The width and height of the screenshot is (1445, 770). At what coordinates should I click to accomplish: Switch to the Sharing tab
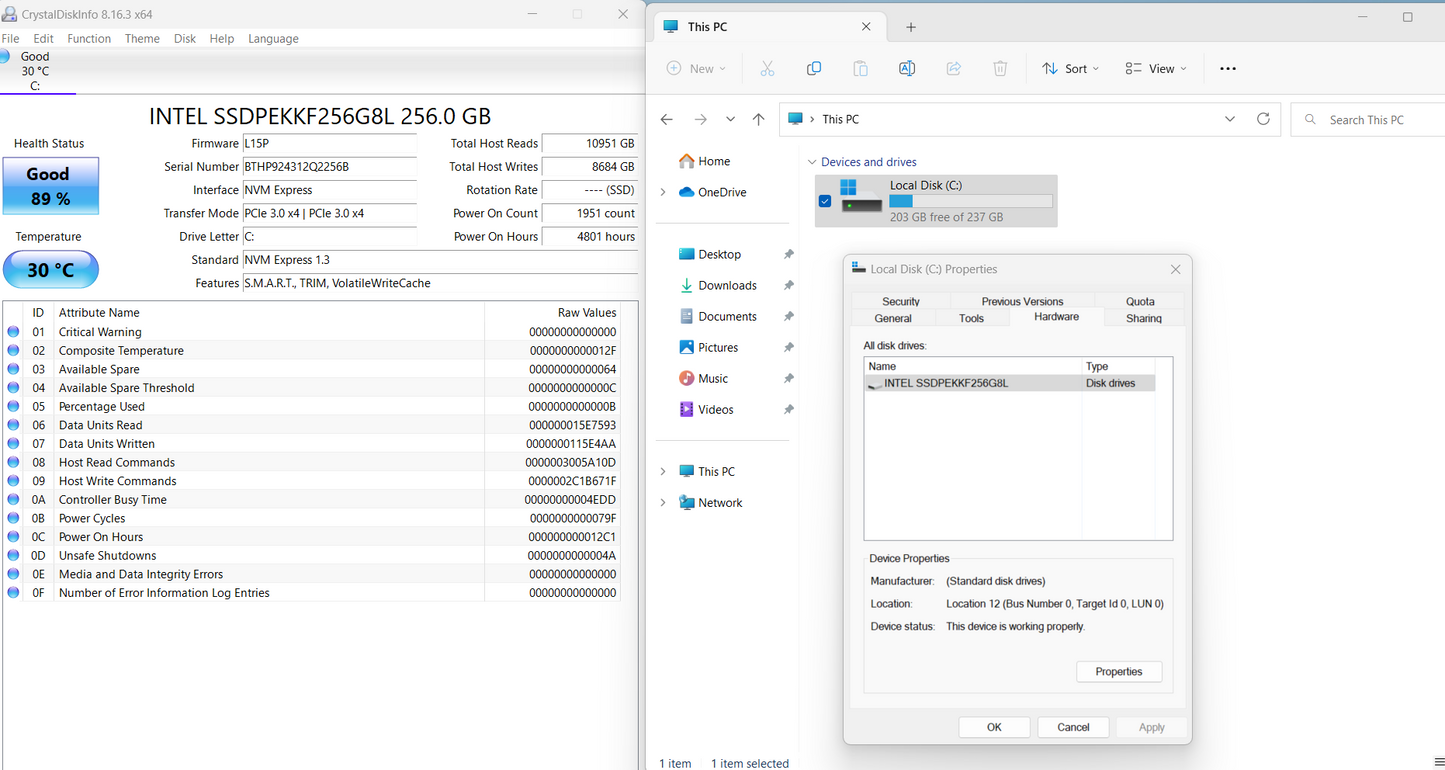tap(1144, 318)
